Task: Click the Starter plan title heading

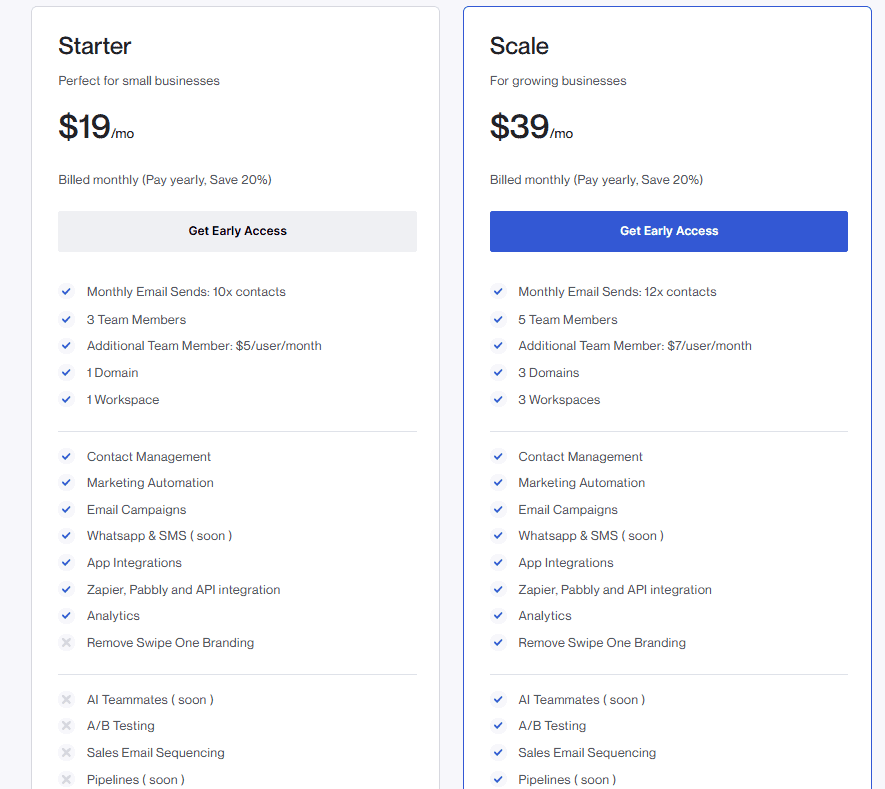Action: point(95,46)
